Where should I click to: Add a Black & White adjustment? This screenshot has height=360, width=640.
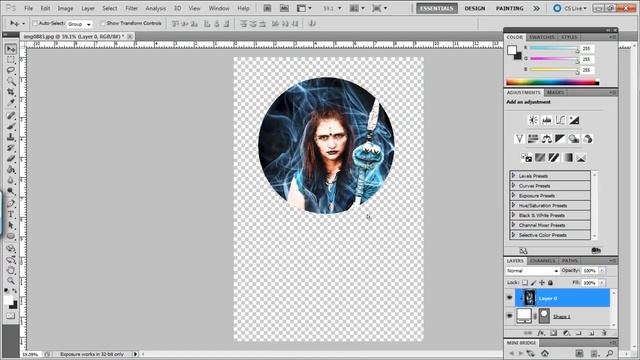[560, 139]
